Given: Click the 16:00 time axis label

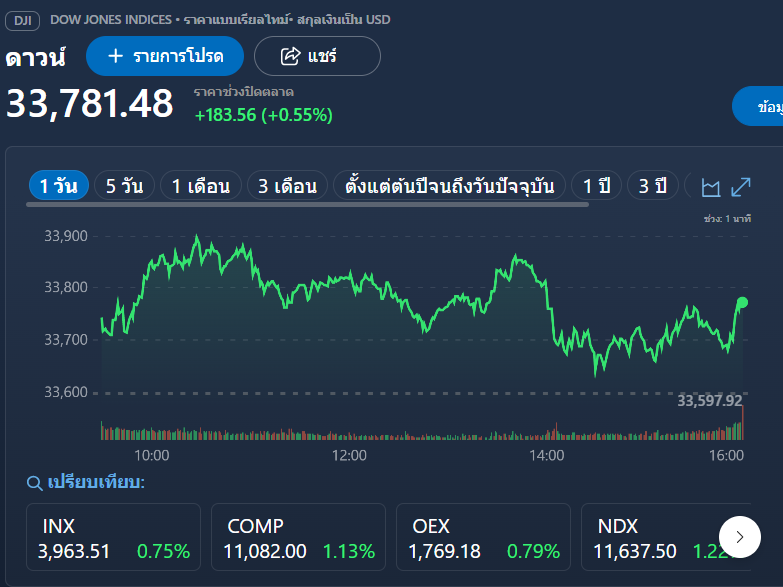Looking at the screenshot, I should 727,455.
